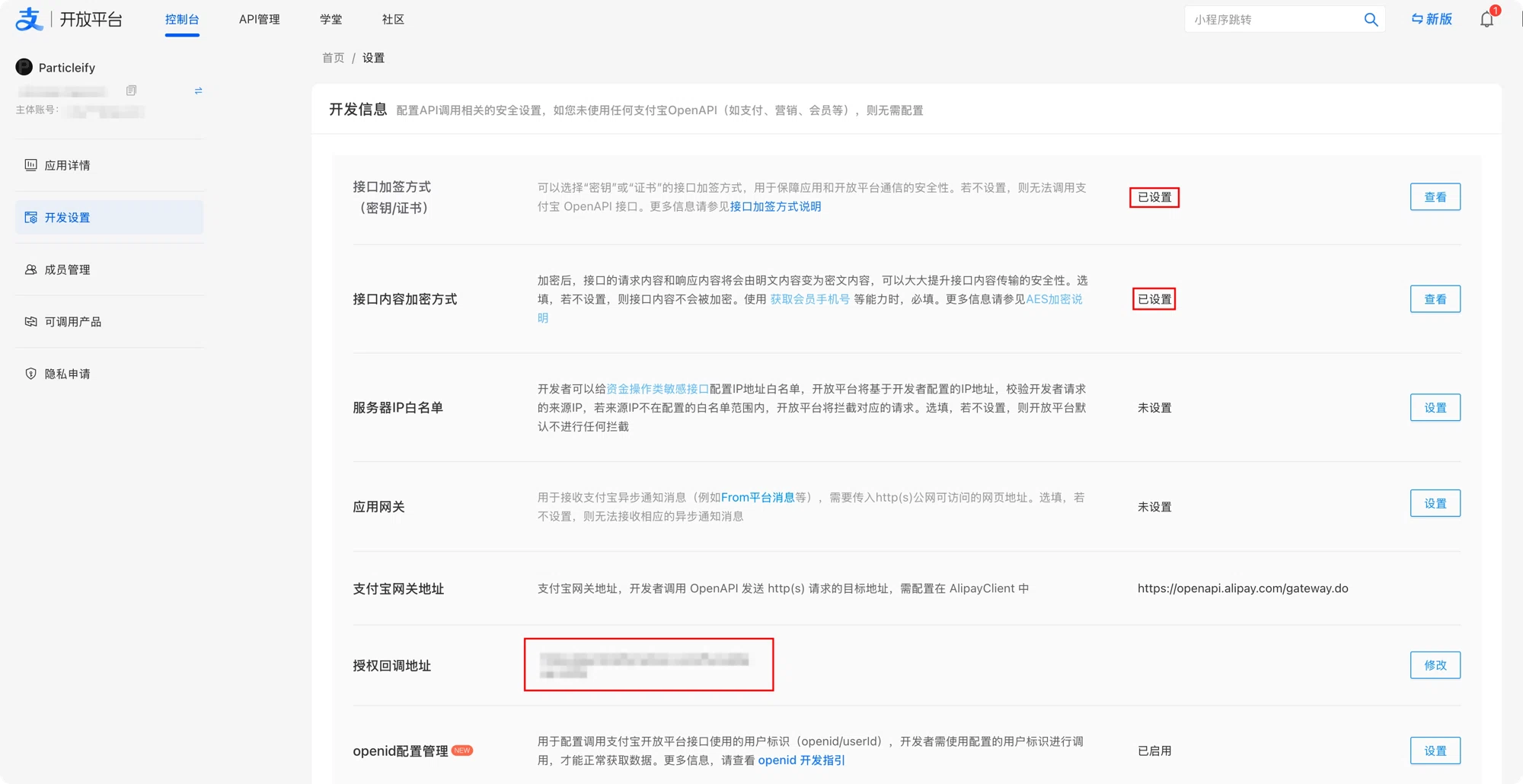Open the openid 开发指引 link
This screenshot has width=1523, height=784.
pos(801,760)
